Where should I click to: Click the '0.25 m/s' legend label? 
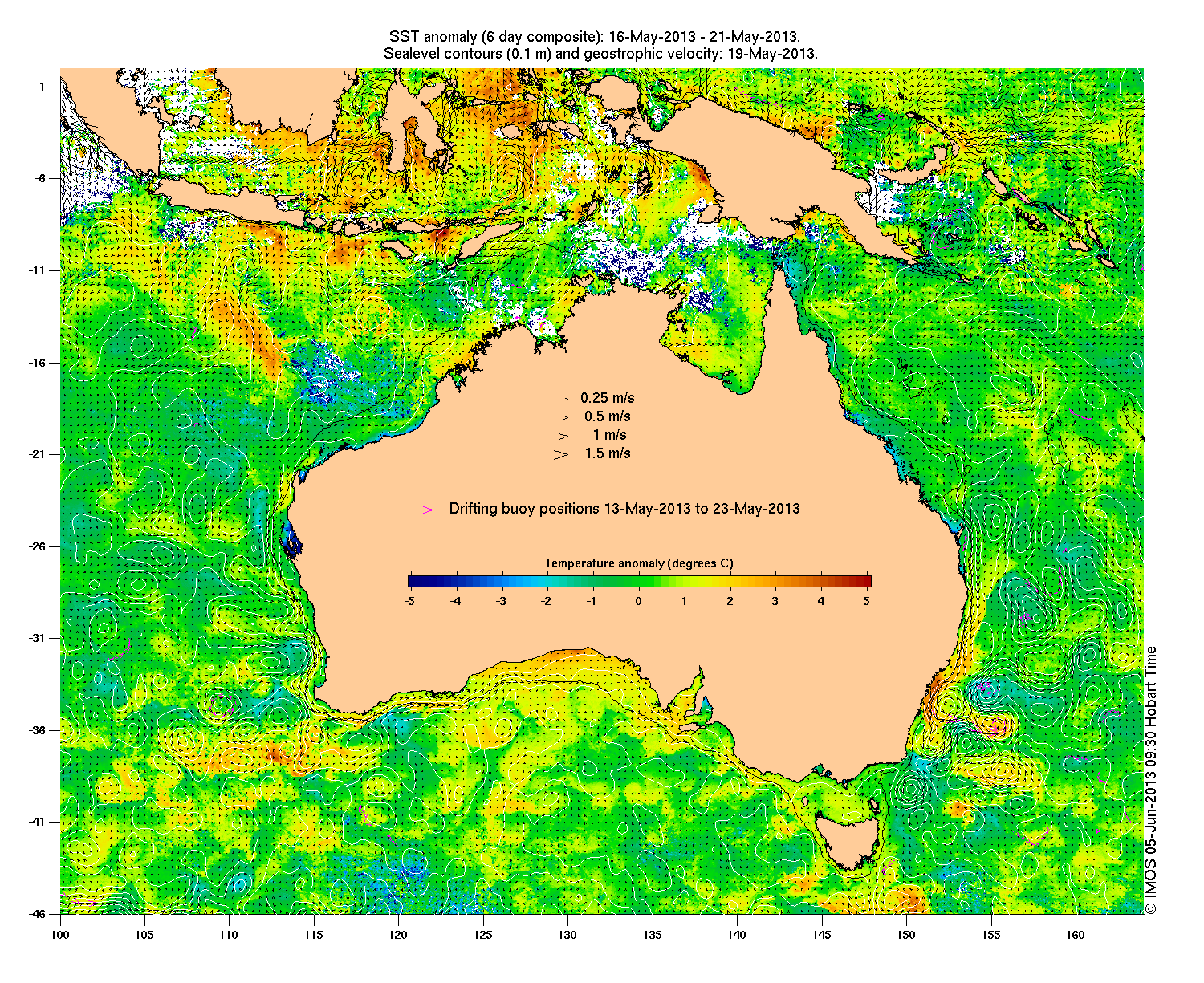[x=608, y=398]
